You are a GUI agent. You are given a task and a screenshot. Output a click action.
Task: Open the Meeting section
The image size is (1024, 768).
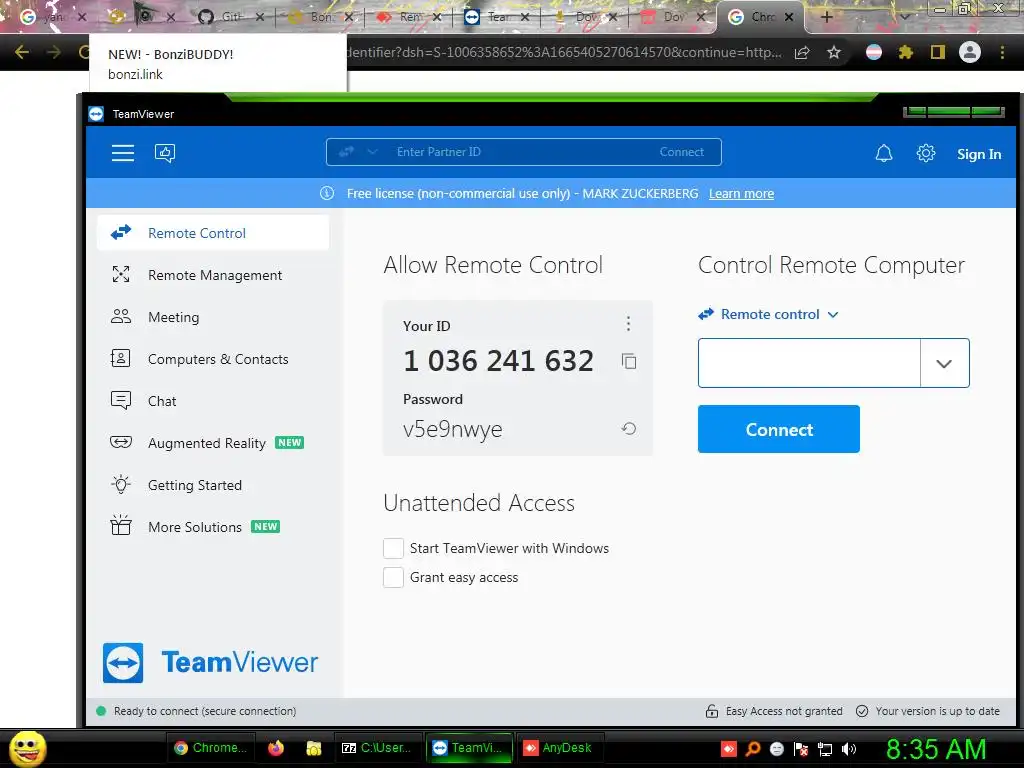pos(213,317)
